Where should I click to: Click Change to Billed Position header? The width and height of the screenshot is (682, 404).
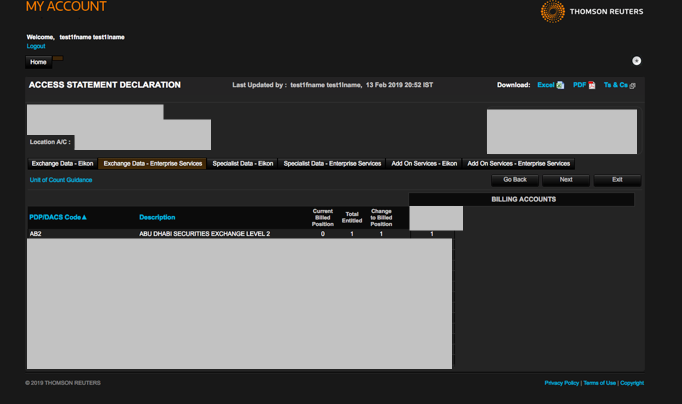click(381, 218)
